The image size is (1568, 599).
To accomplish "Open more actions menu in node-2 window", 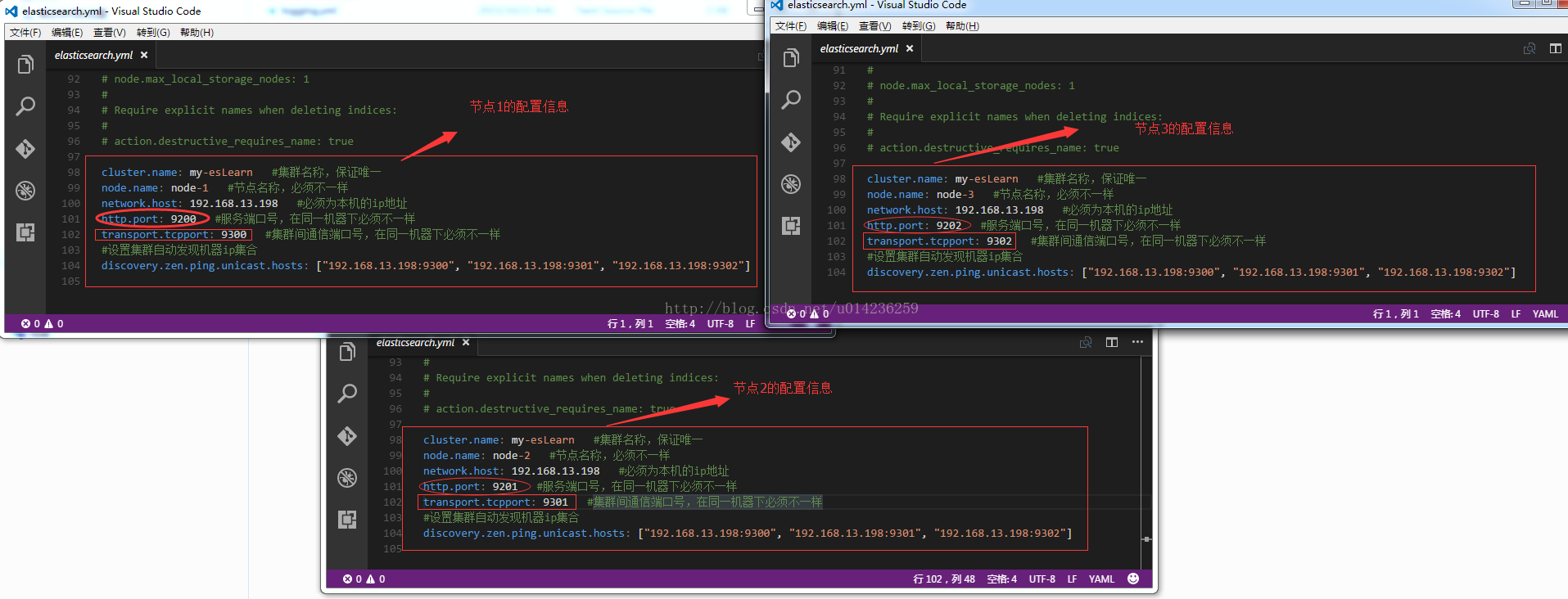I will click(x=1137, y=342).
